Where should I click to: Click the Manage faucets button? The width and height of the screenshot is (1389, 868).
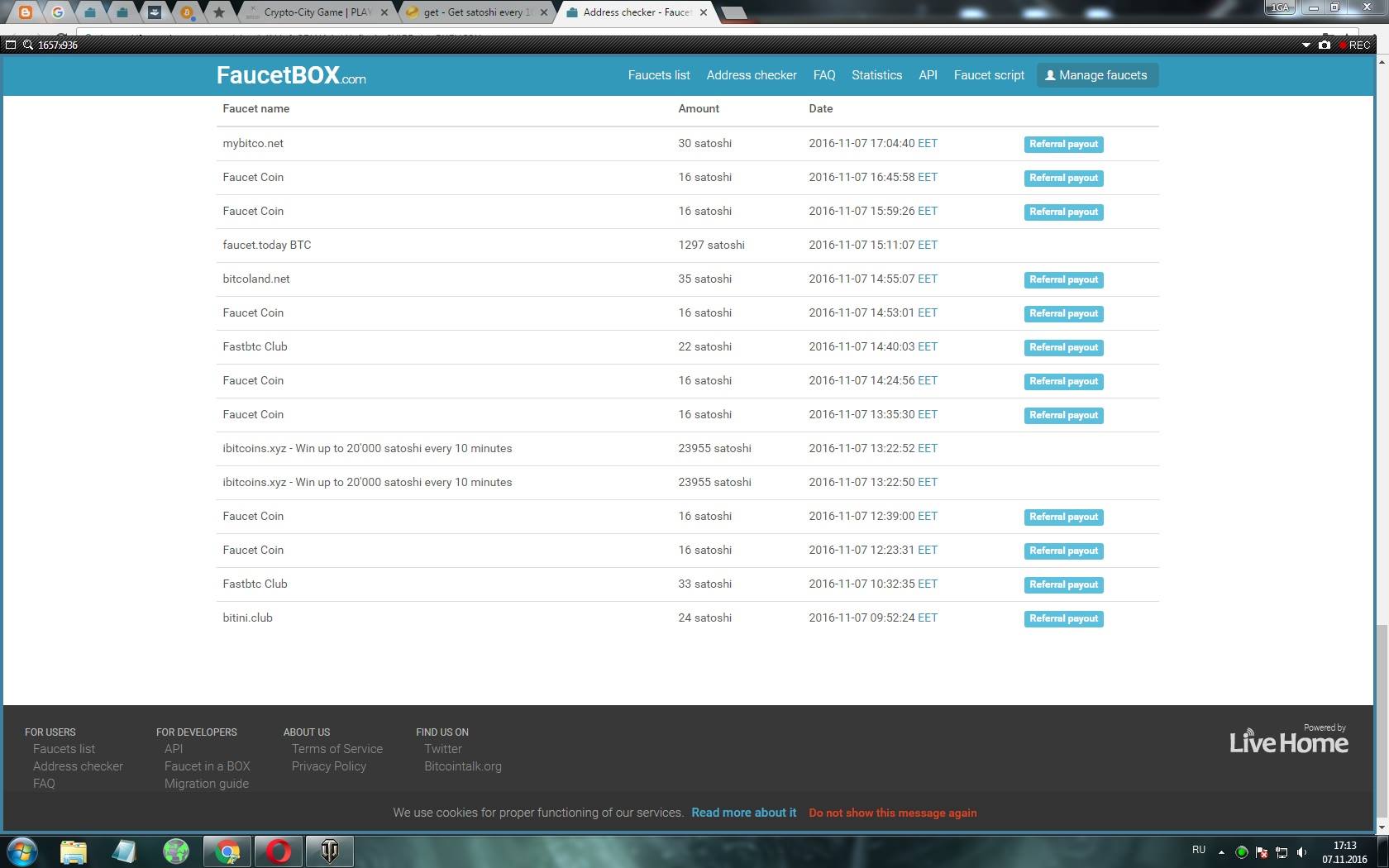[x=1097, y=75]
